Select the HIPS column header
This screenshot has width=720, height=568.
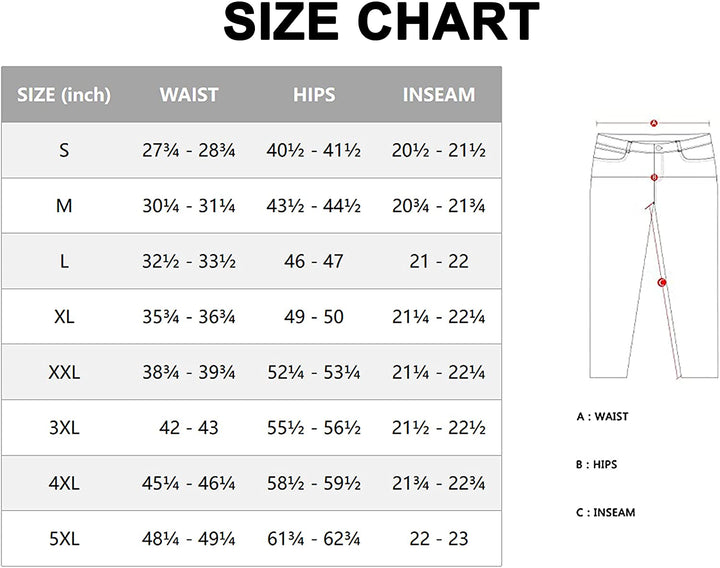coord(314,95)
